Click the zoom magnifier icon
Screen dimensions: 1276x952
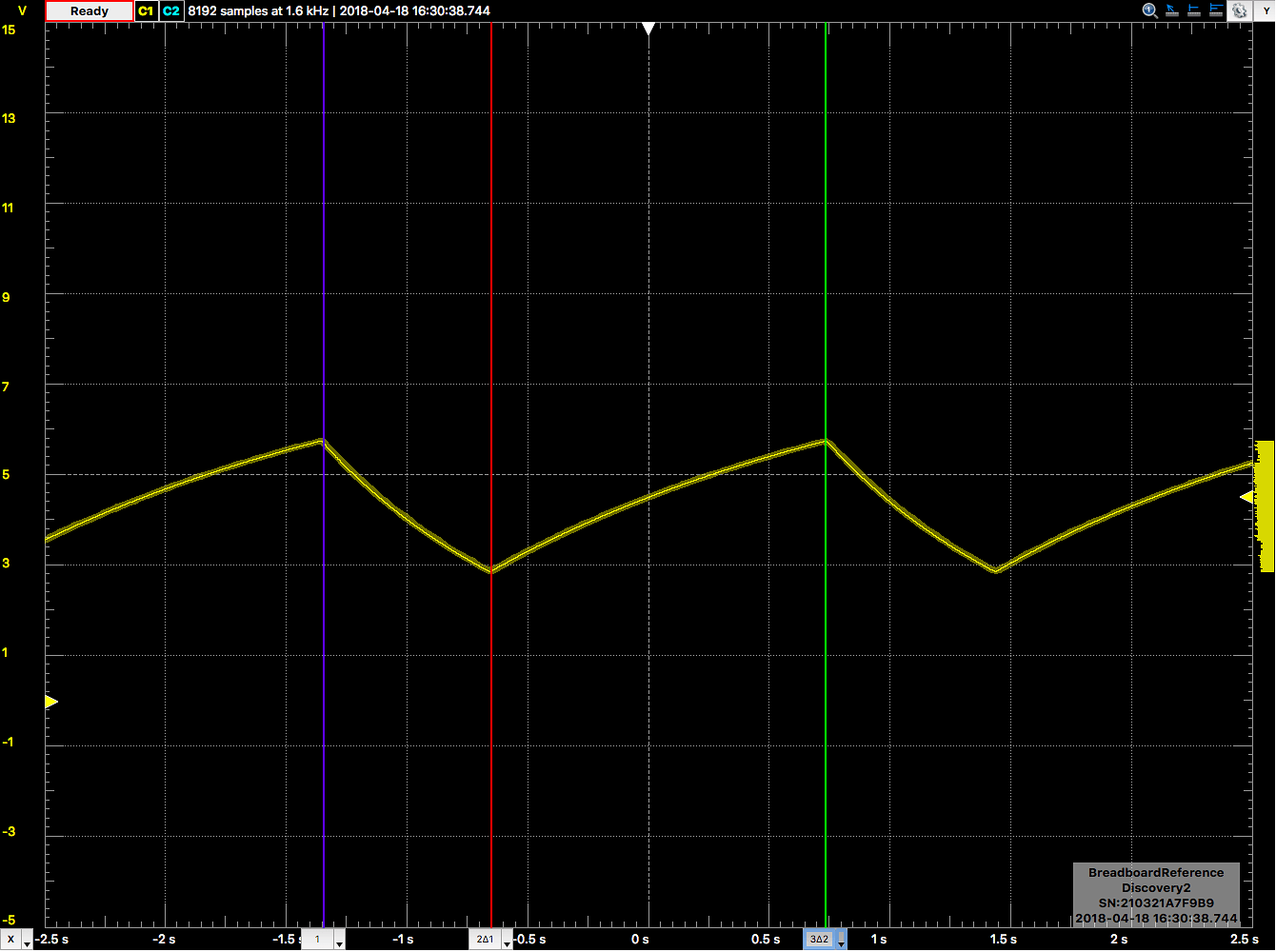pos(1150,10)
